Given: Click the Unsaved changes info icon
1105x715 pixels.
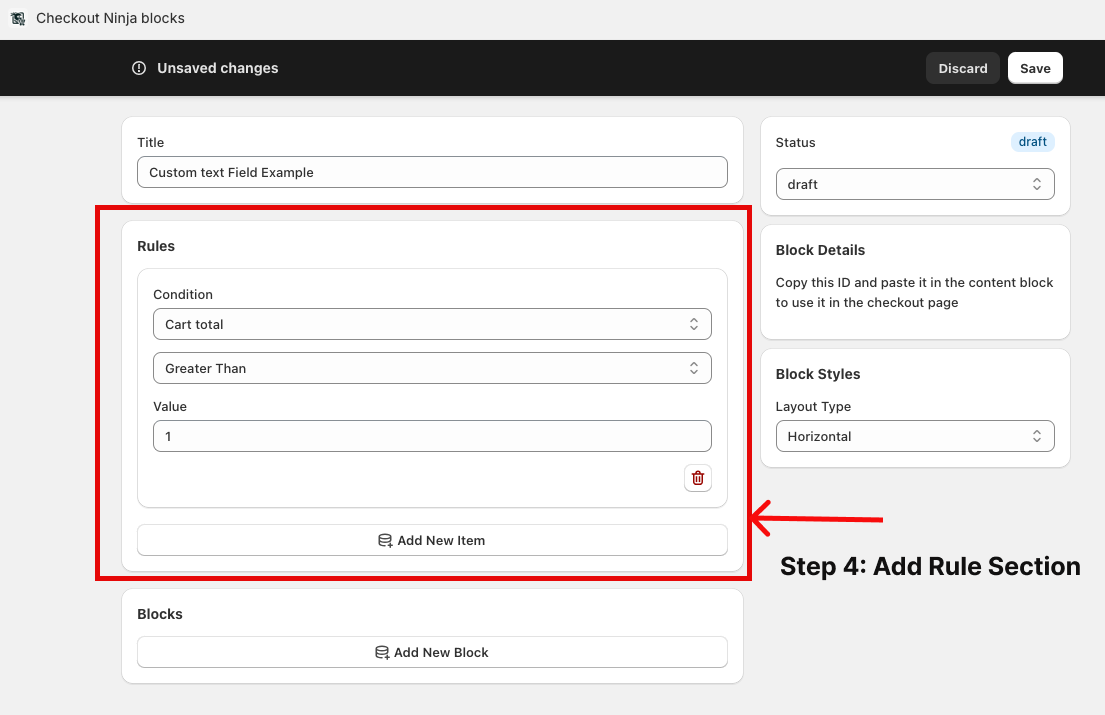Looking at the screenshot, I should pos(139,68).
